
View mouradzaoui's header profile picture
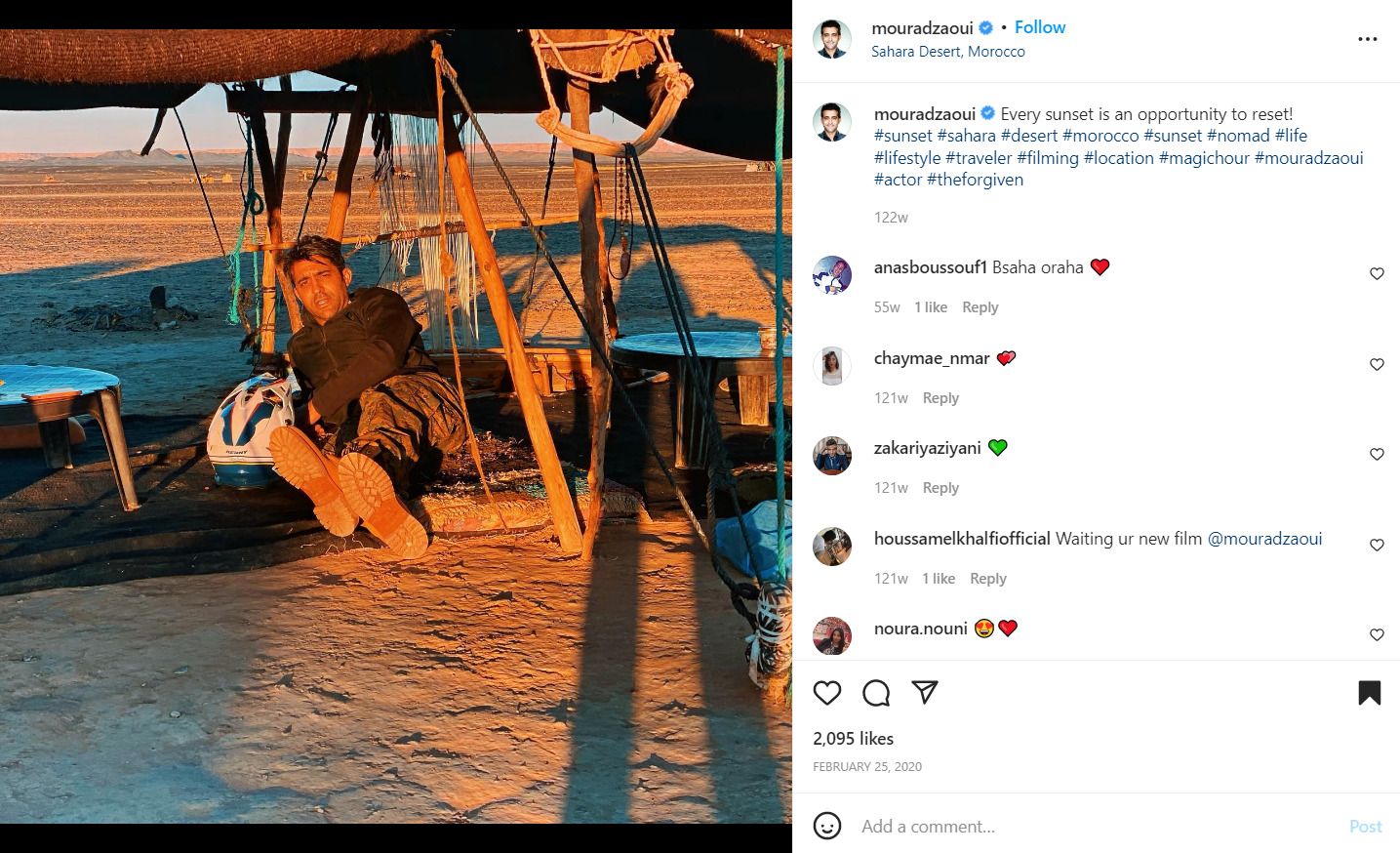[832, 39]
